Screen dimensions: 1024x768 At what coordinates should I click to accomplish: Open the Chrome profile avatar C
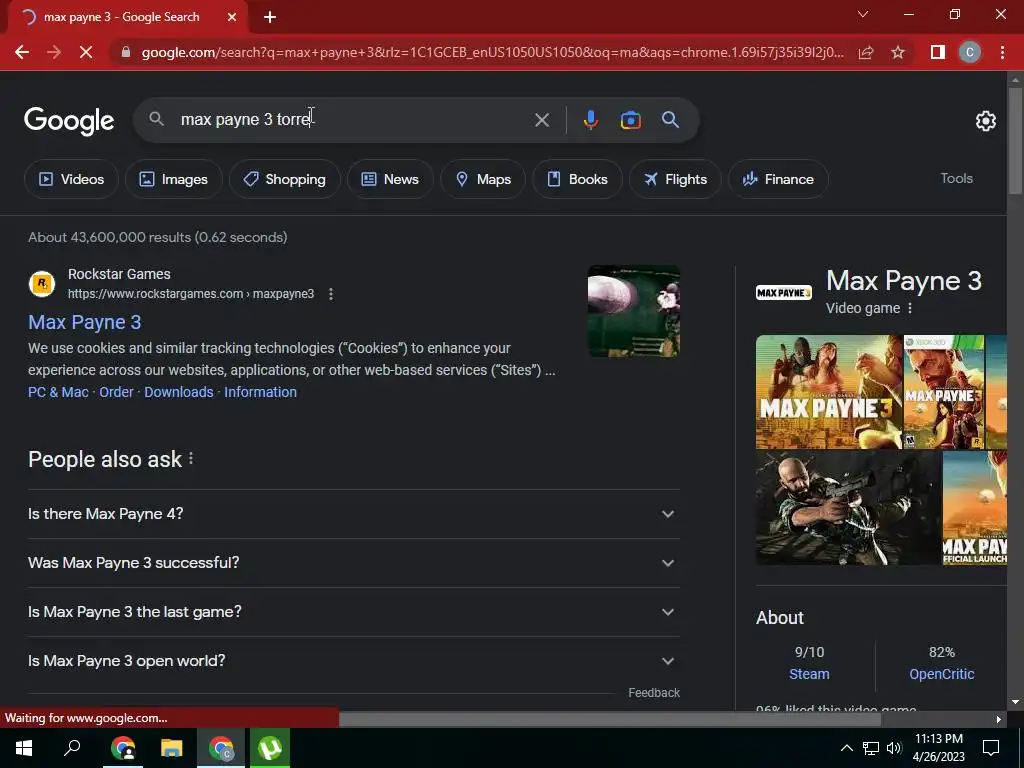tap(970, 52)
